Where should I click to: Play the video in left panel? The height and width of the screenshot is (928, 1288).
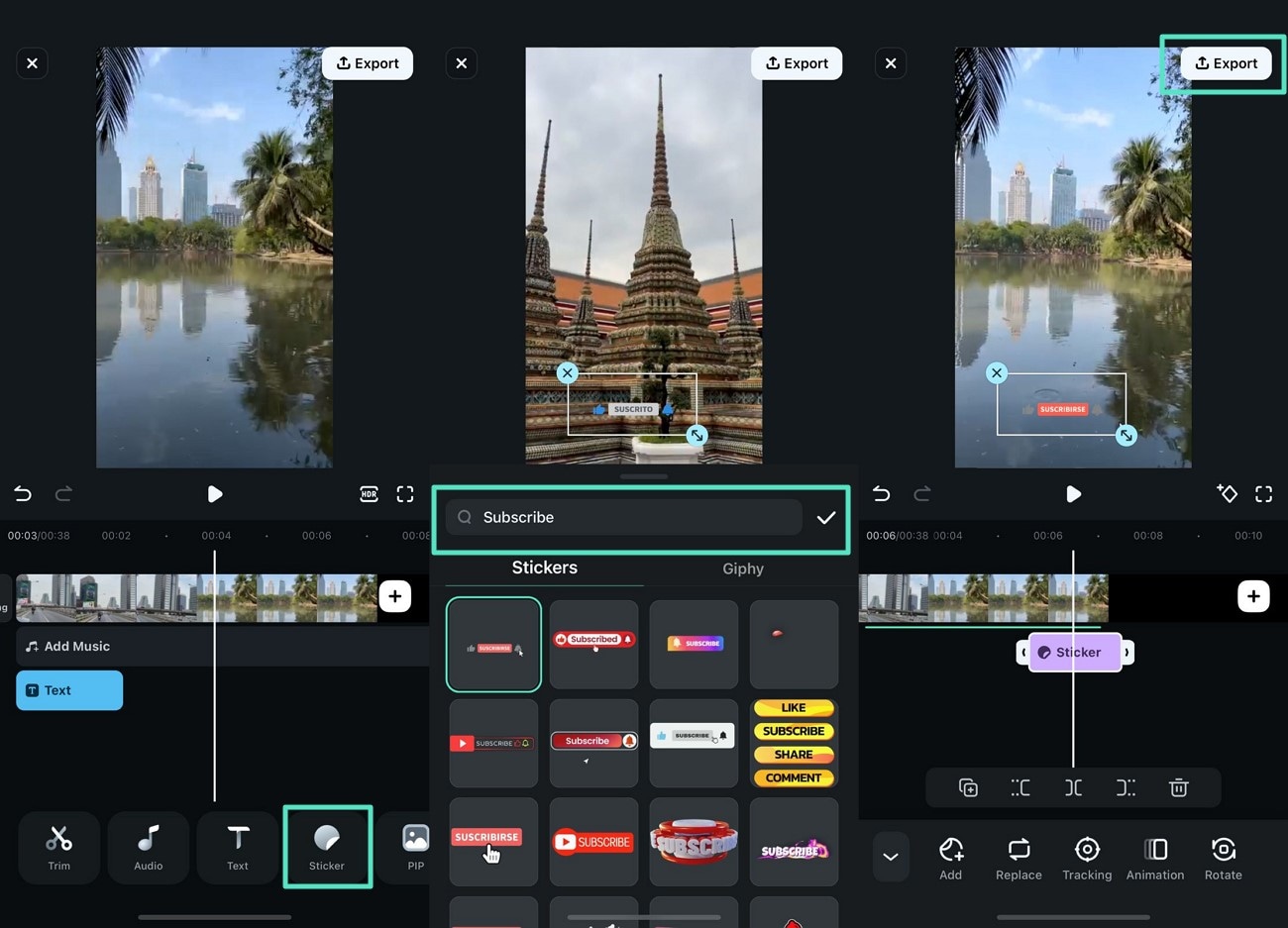pyautogui.click(x=215, y=494)
